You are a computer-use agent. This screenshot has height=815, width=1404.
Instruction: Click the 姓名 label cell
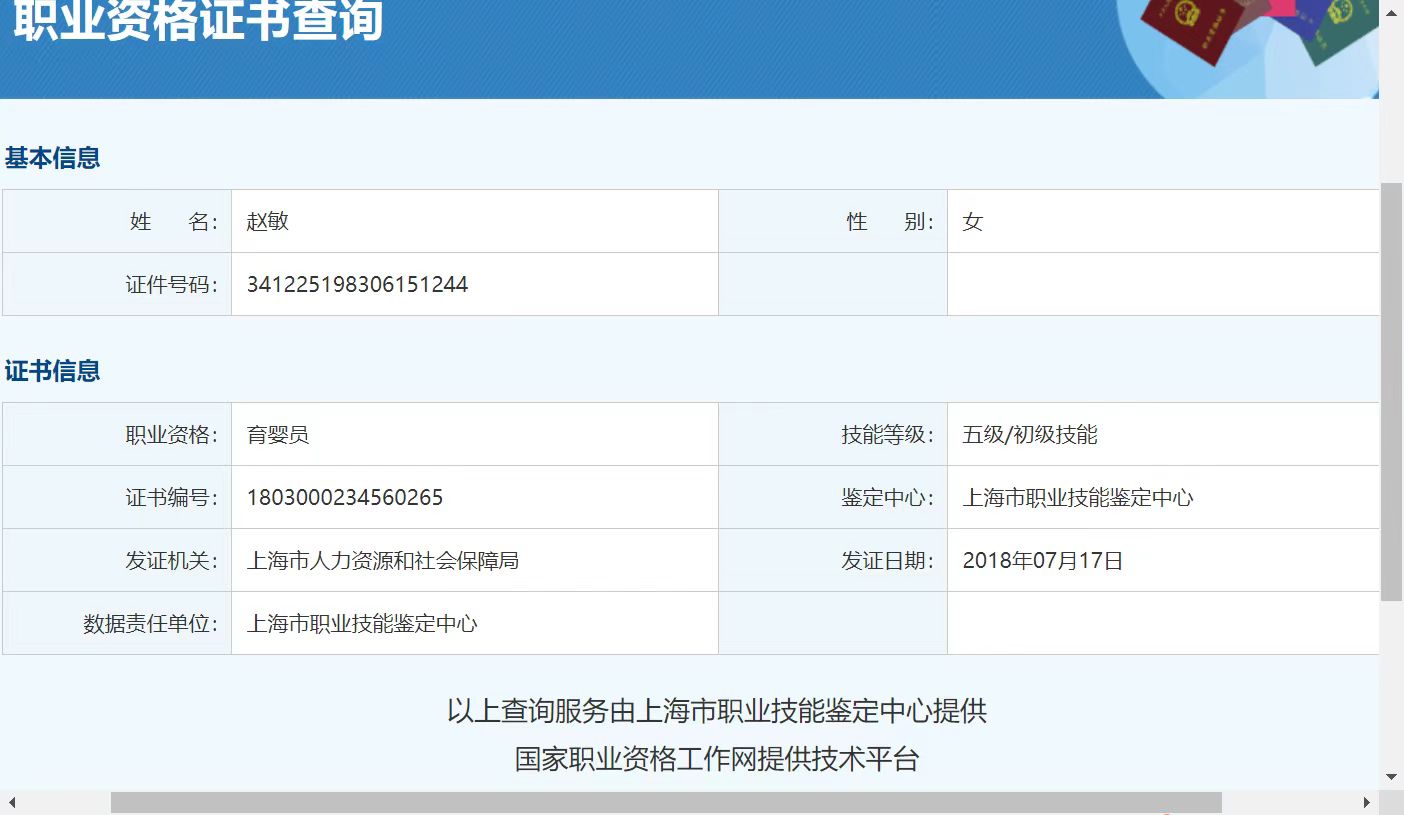[117, 221]
